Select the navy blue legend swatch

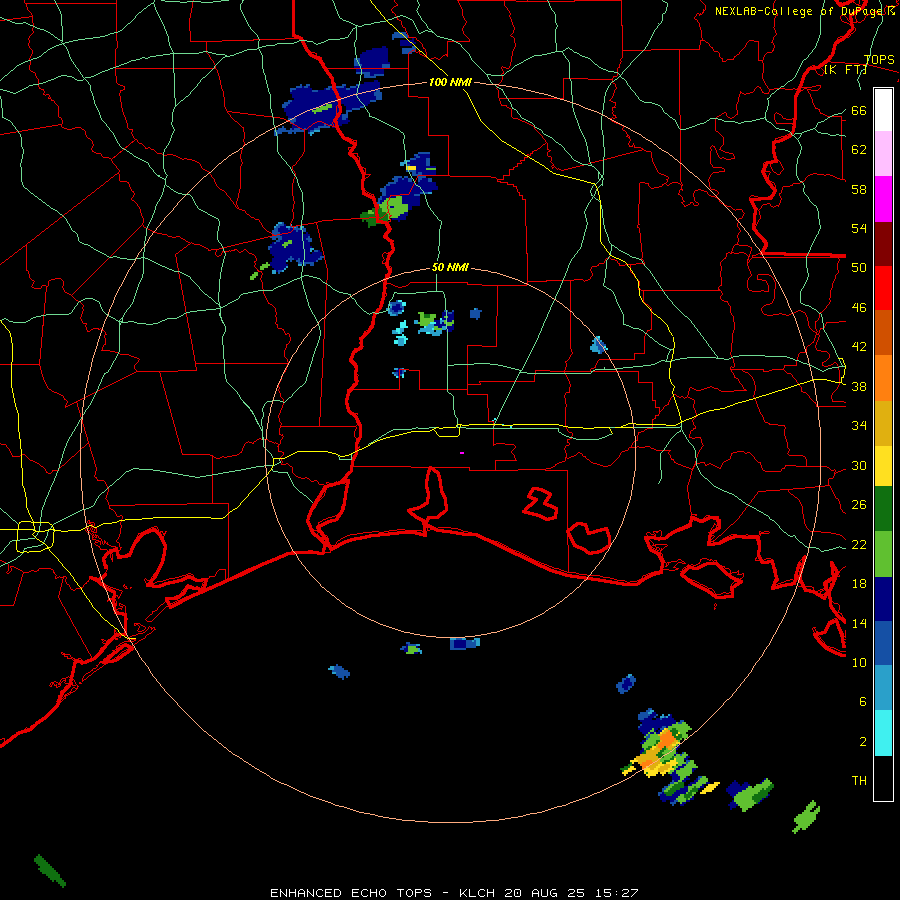[883, 599]
